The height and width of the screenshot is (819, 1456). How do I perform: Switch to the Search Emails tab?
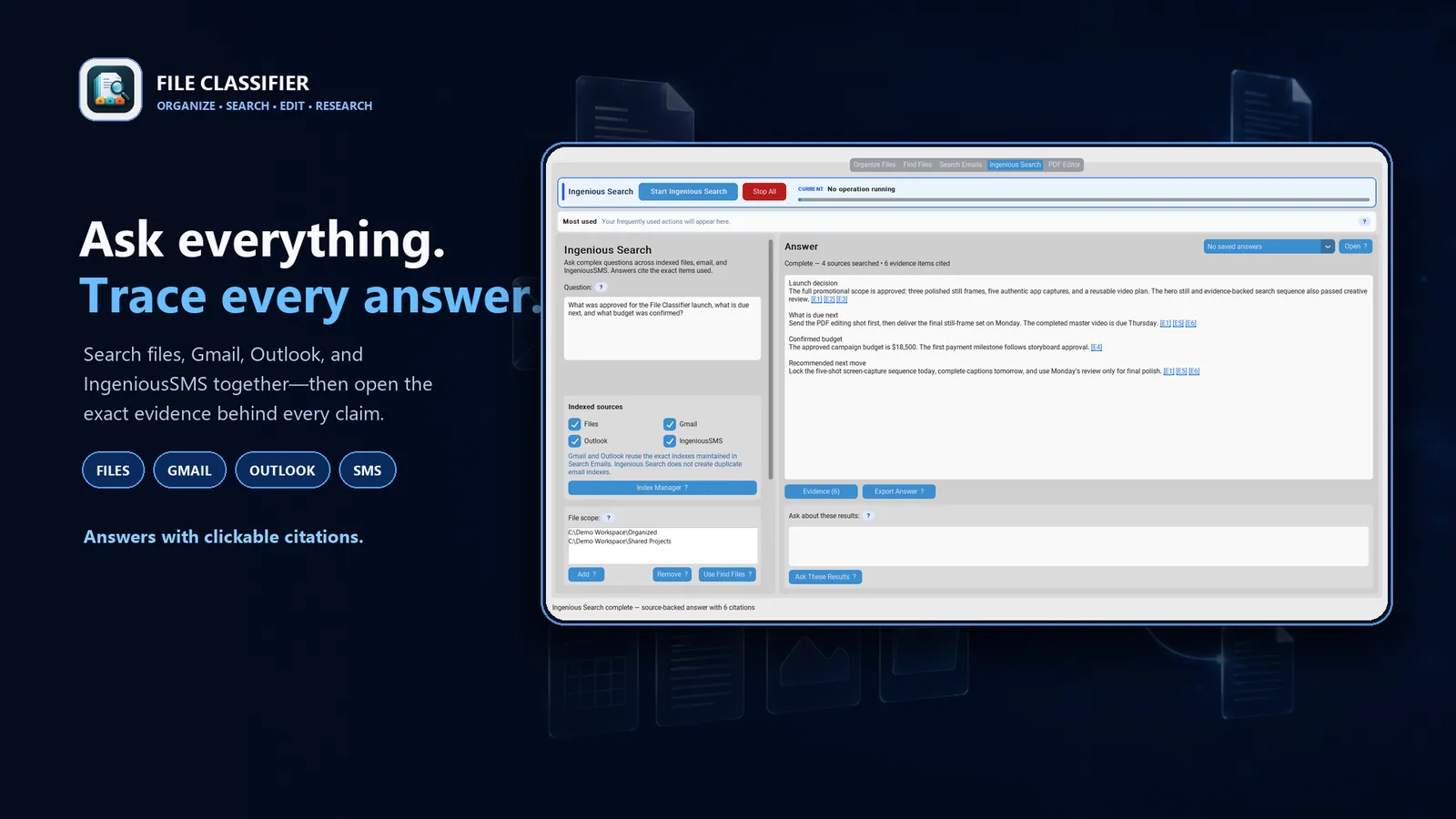pos(961,165)
